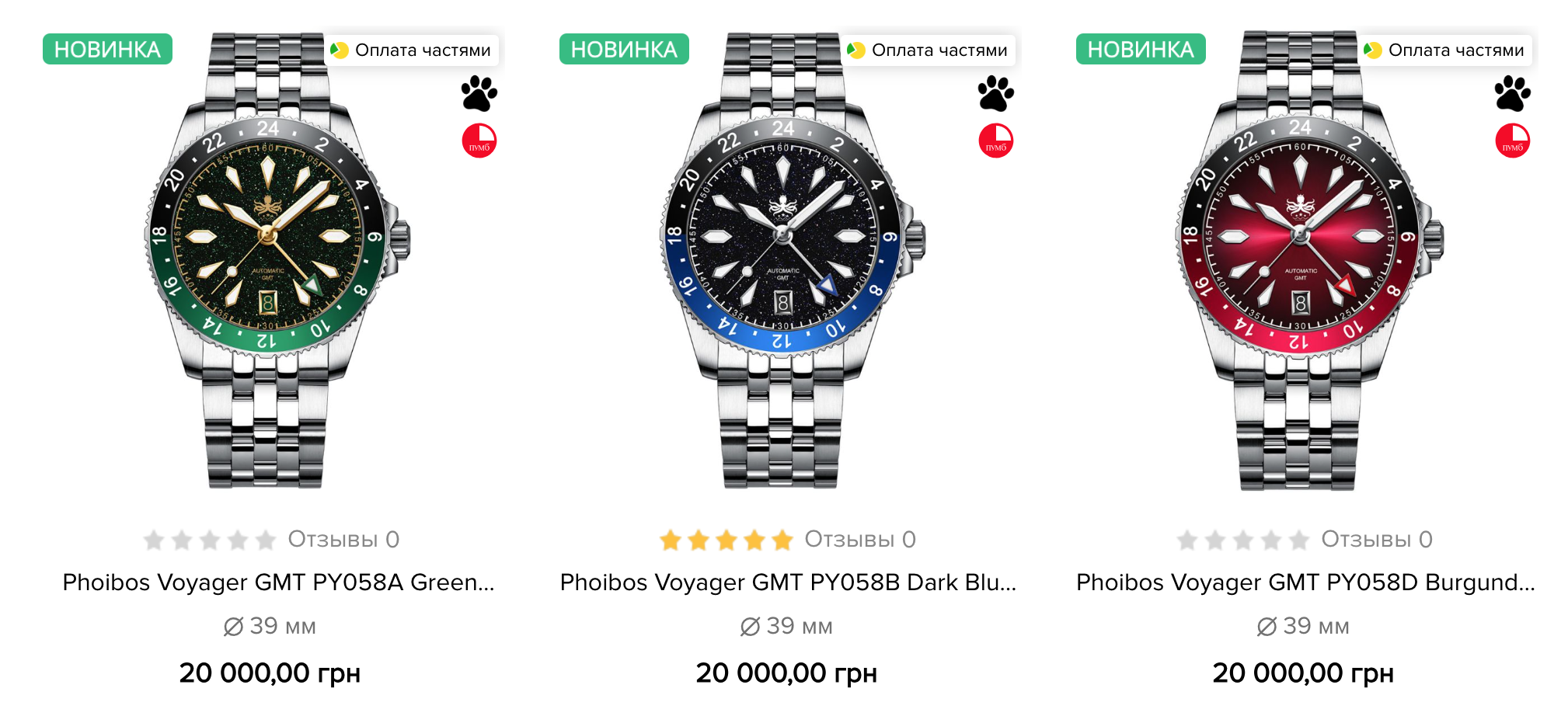
Task: Click 'Оплата частями' badge on burgundy watch
Action: click(1444, 50)
